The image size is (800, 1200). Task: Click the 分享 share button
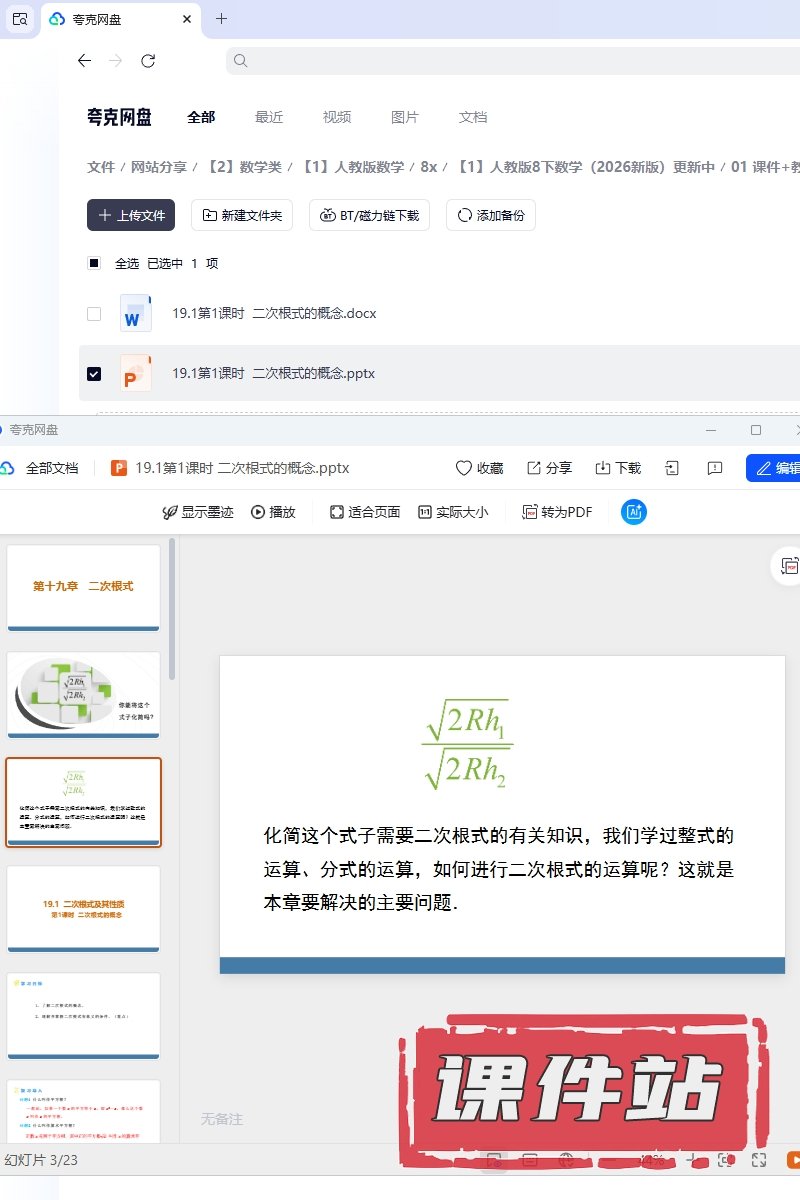pyautogui.click(x=549, y=468)
